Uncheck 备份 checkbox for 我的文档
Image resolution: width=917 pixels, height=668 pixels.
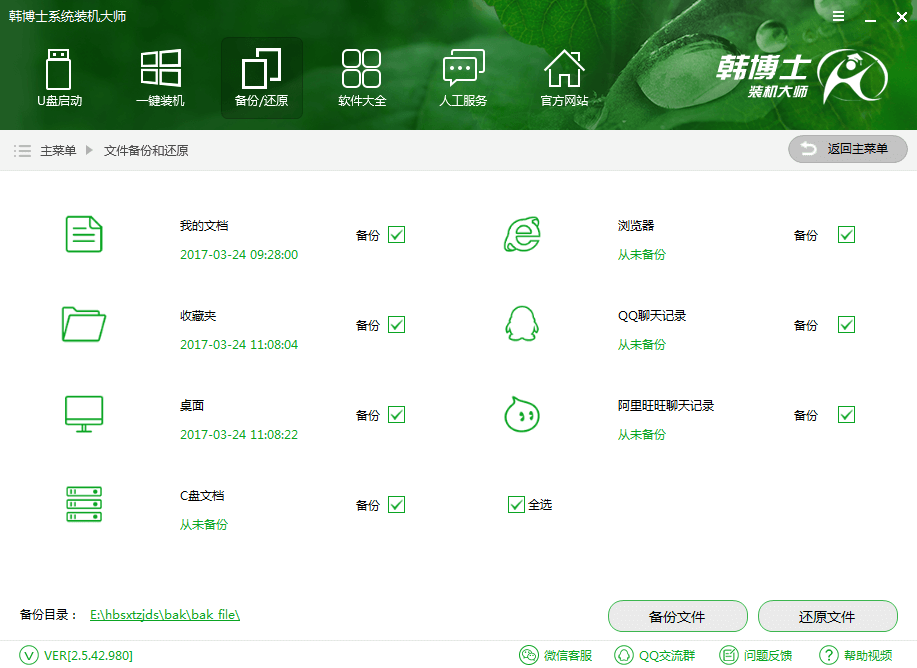(396, 235)
